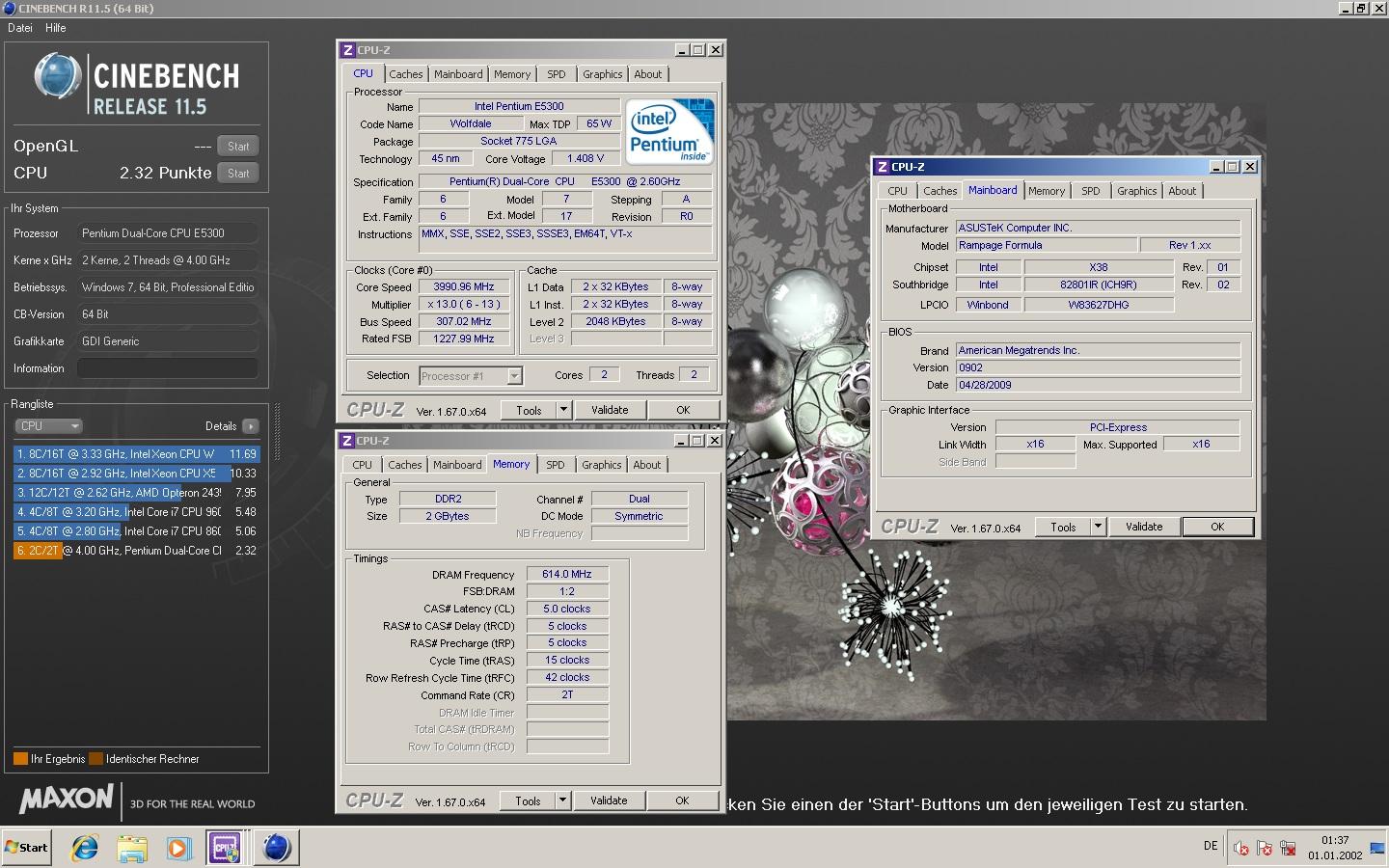
Task: Open Tools dropdown arrow in Mainboard window
Action: (1098, 528)
